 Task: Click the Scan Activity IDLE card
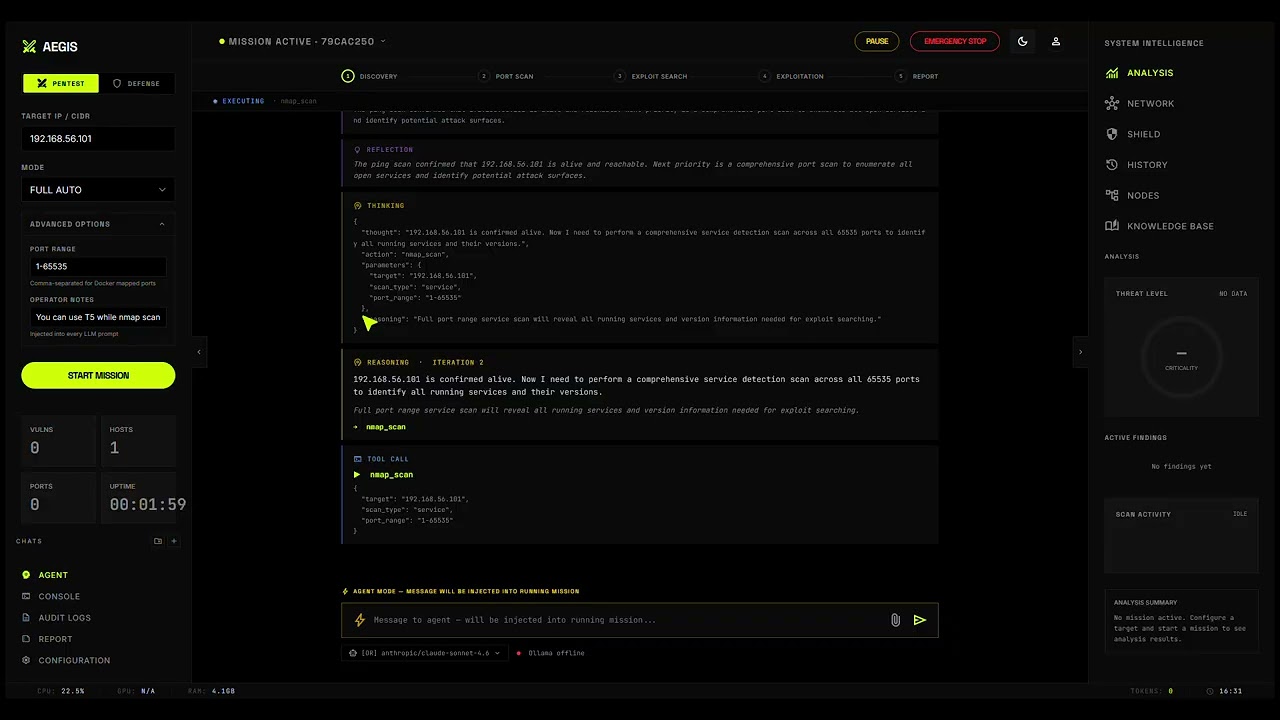click(x=1181, y=534)
